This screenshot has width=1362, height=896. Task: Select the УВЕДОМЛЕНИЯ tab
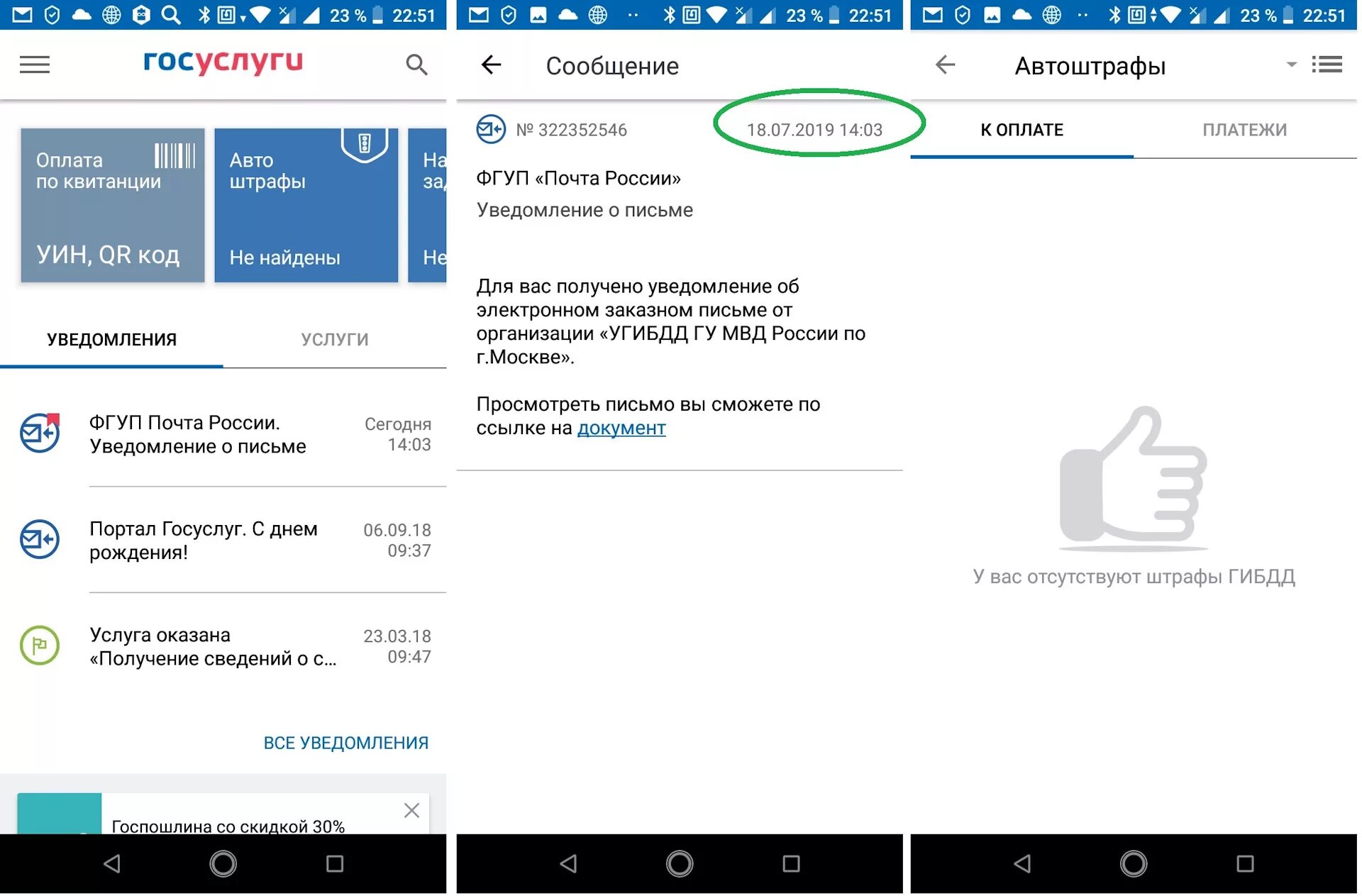click(x=111, y=340)
